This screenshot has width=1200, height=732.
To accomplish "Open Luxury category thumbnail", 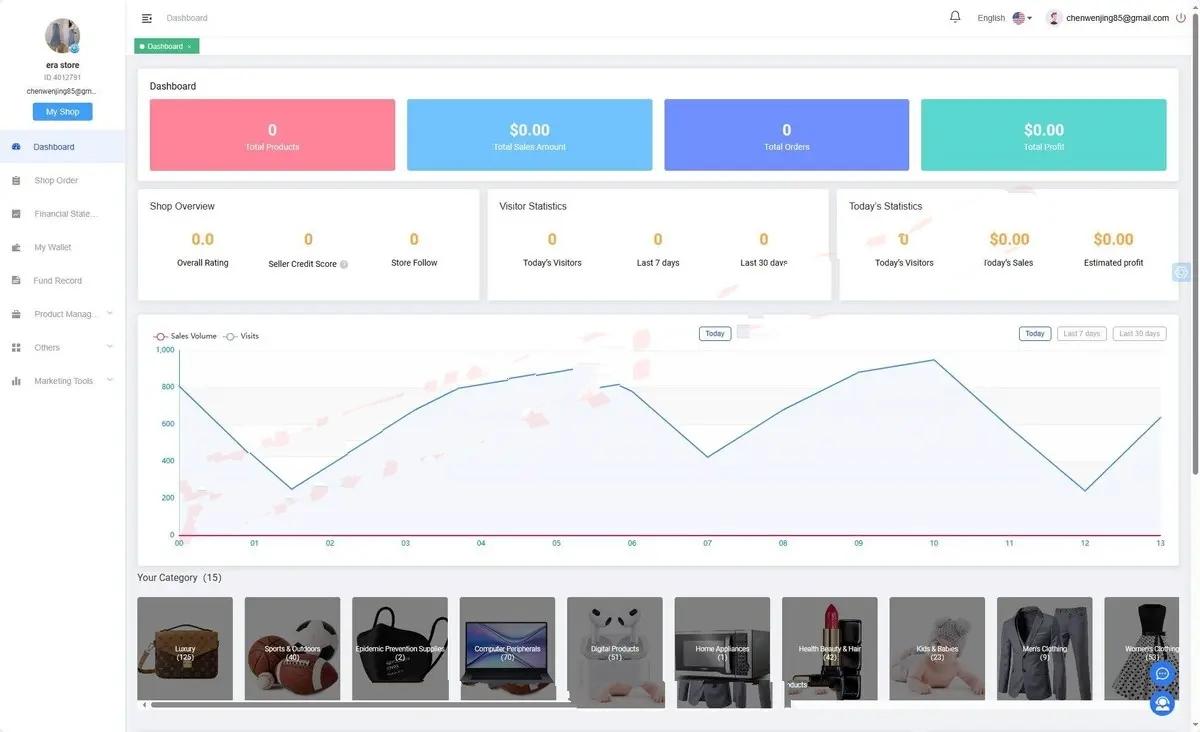I will tap(185, 648).
